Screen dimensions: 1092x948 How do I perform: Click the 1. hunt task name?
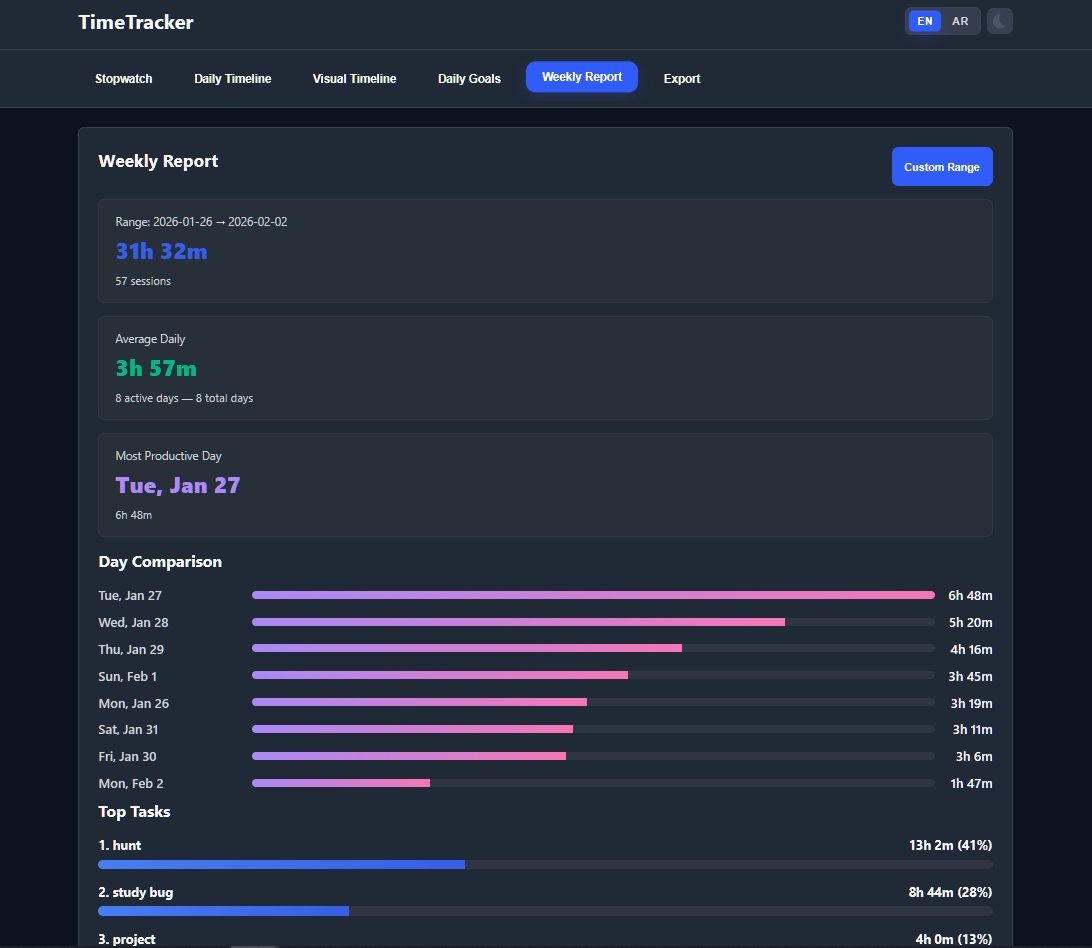point(120,845)
